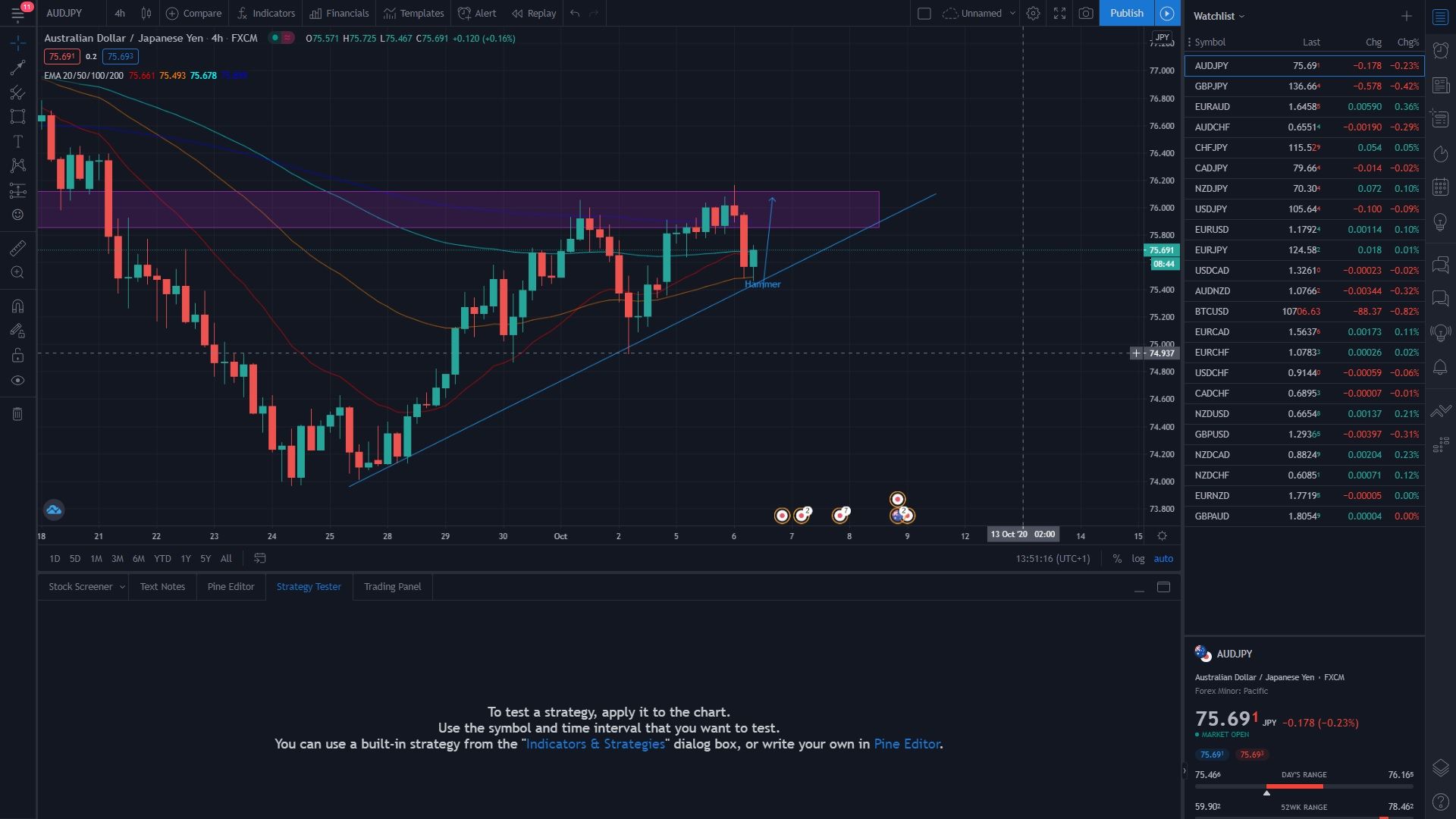Select BTCUSD in the watchlist
This screenshot has width=1456, height=819.
[1304, 312]
